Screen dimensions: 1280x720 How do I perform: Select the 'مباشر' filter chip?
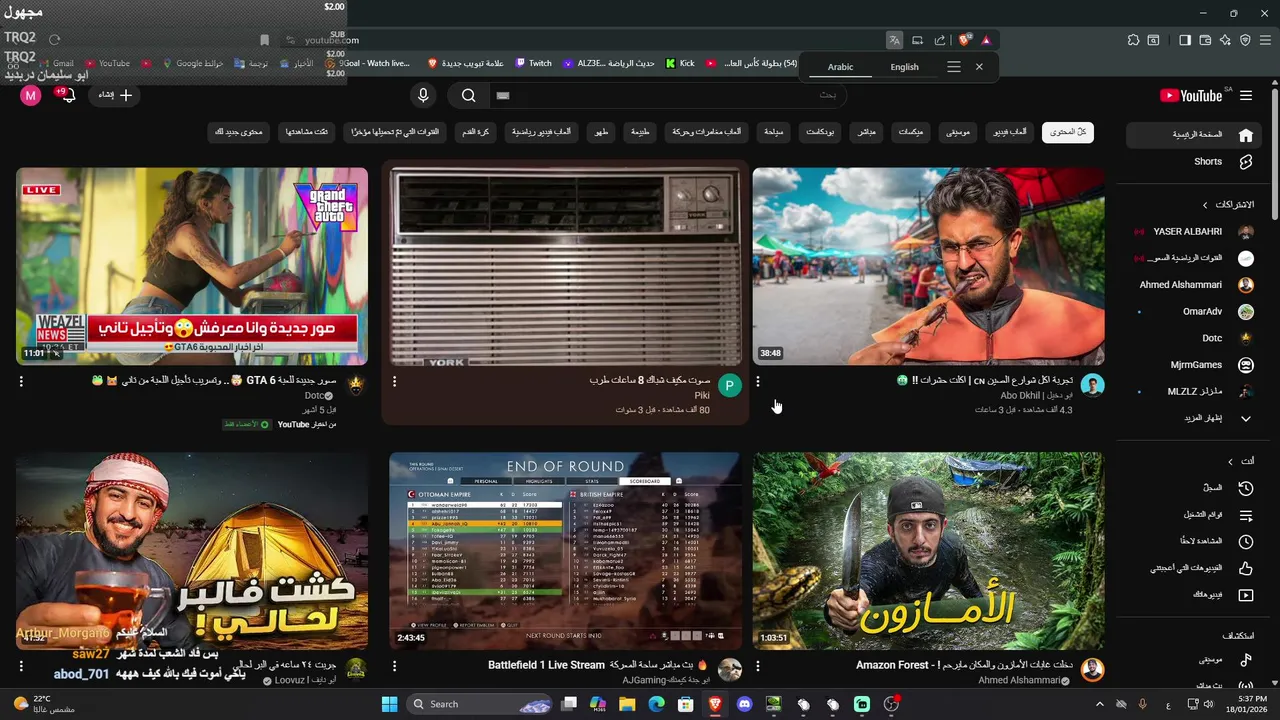pyautogui.click(x=867, y=132)
